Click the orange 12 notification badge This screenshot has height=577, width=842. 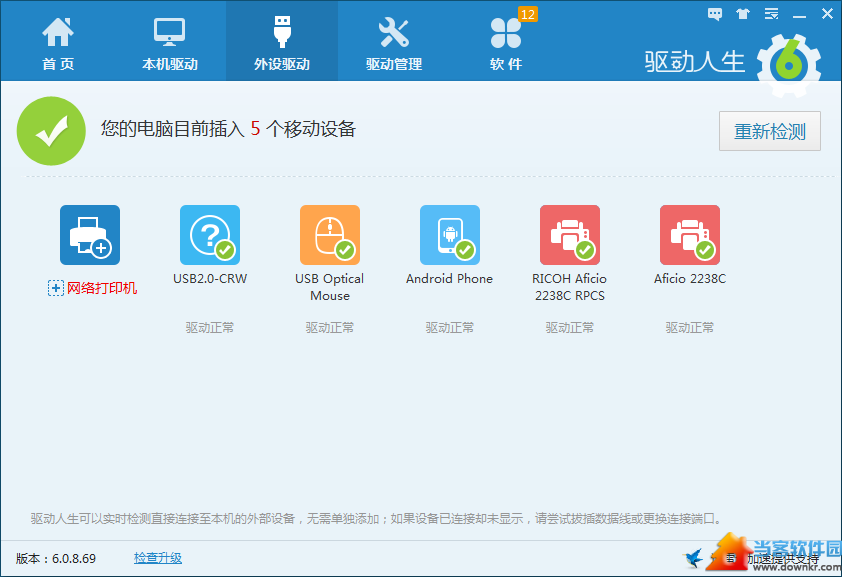[527, 14]
